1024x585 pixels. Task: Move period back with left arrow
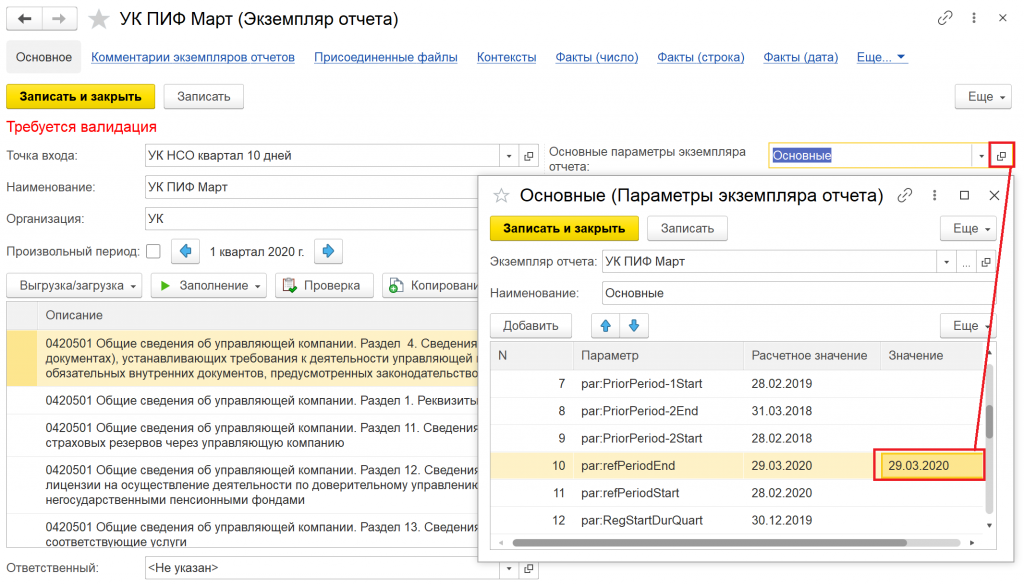tap(185, 251)
